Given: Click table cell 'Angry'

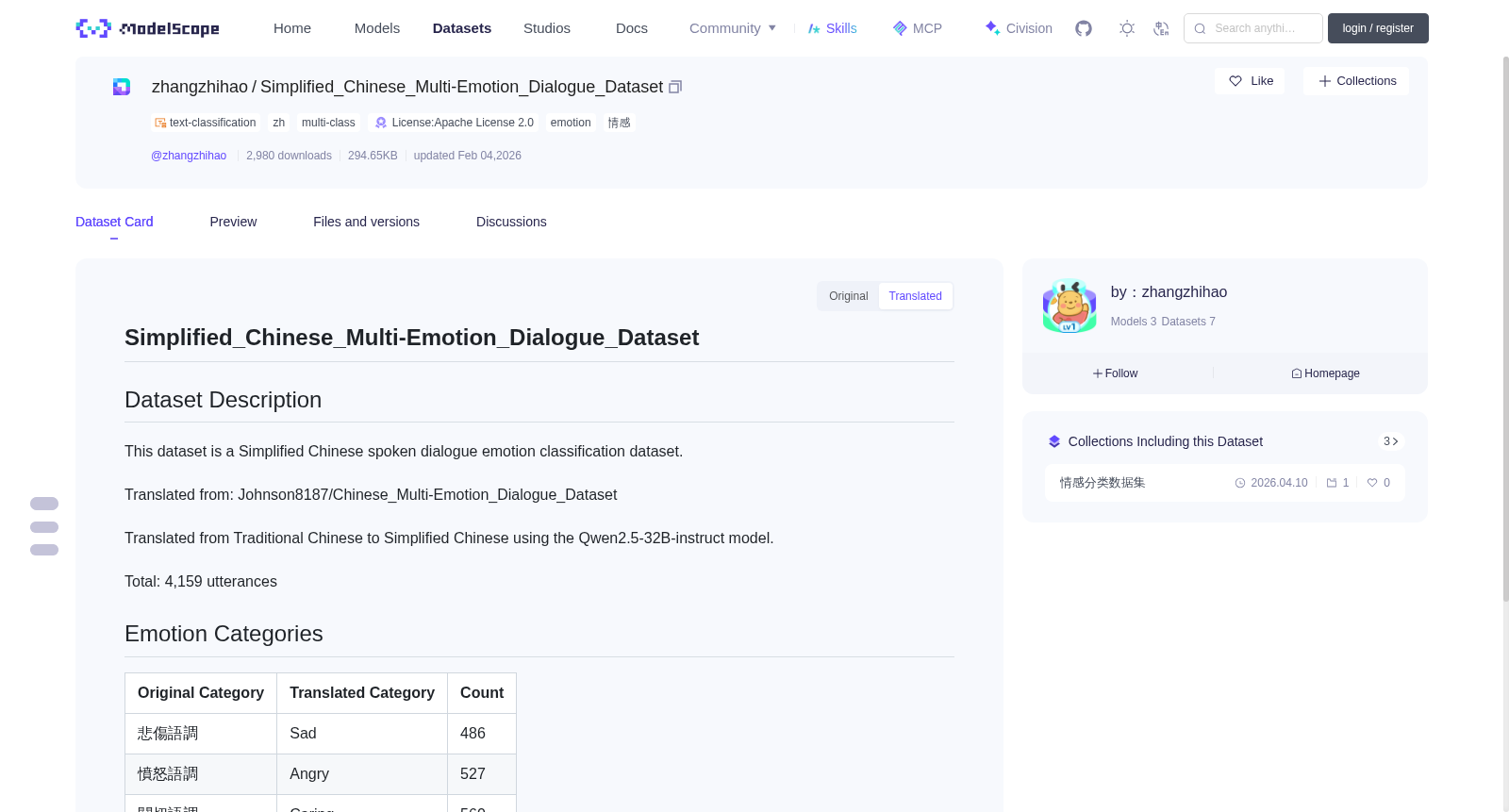Looking at the screenshot, I should (x=362, y=774).
